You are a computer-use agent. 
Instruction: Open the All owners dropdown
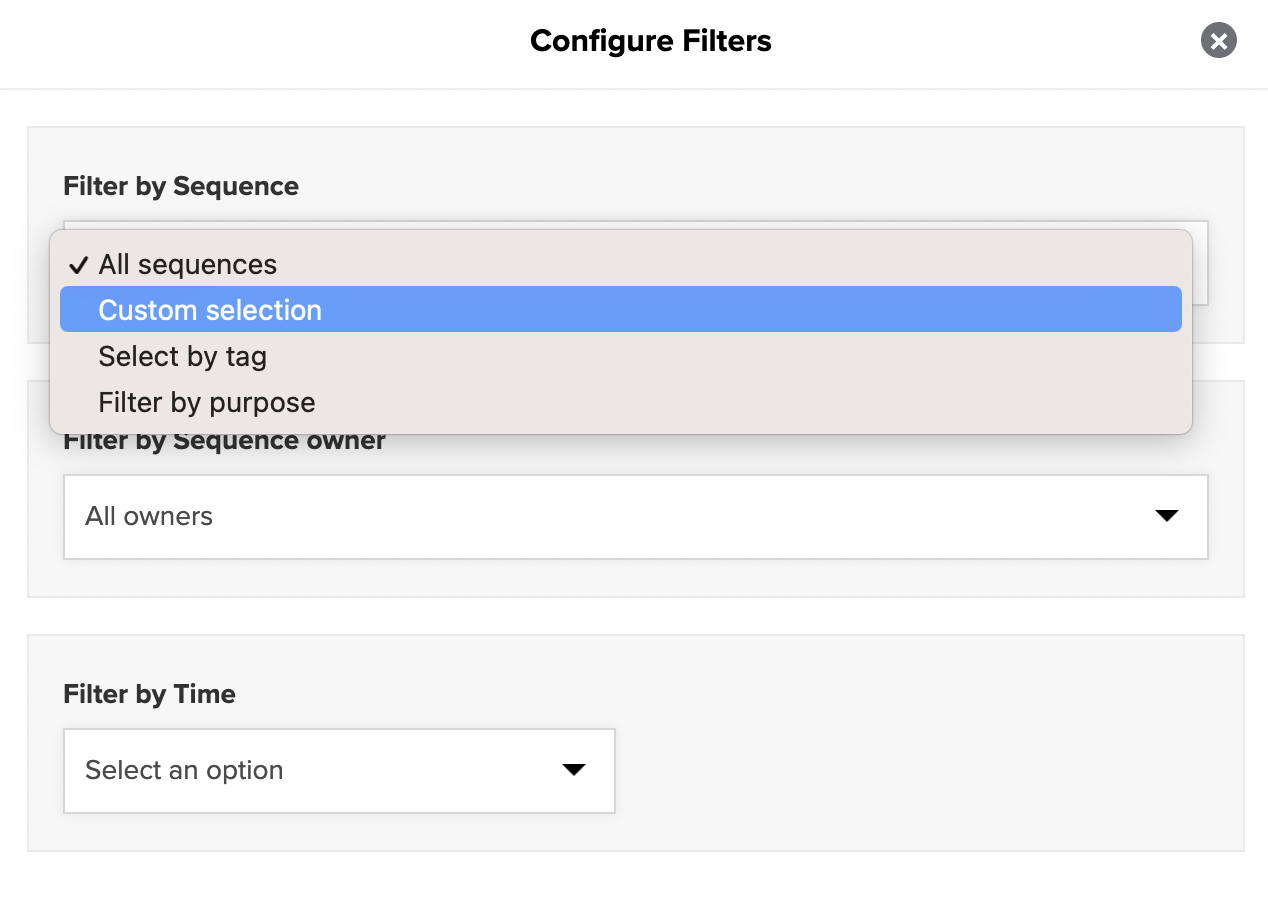[635, 516]
